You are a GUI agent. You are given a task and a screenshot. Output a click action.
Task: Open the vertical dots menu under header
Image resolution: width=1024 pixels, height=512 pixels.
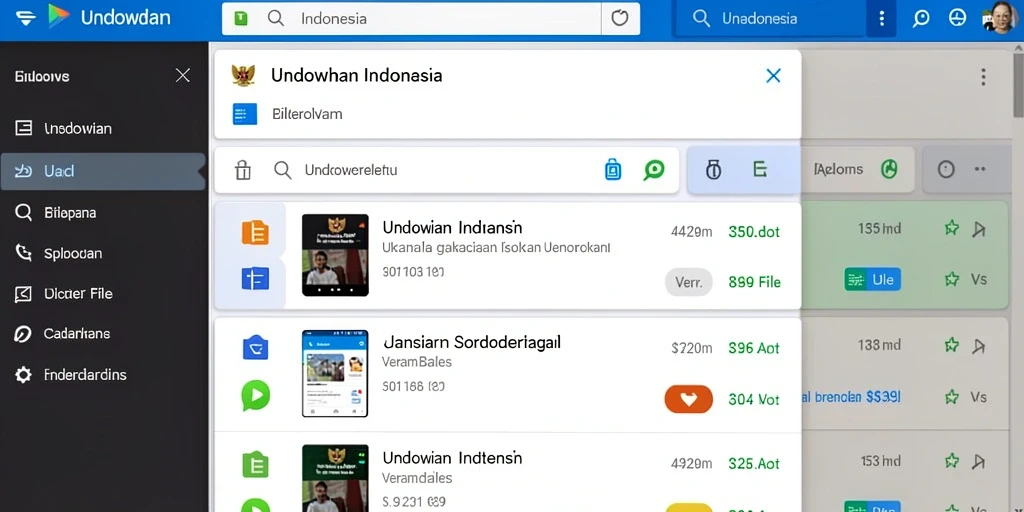(983, 77)
